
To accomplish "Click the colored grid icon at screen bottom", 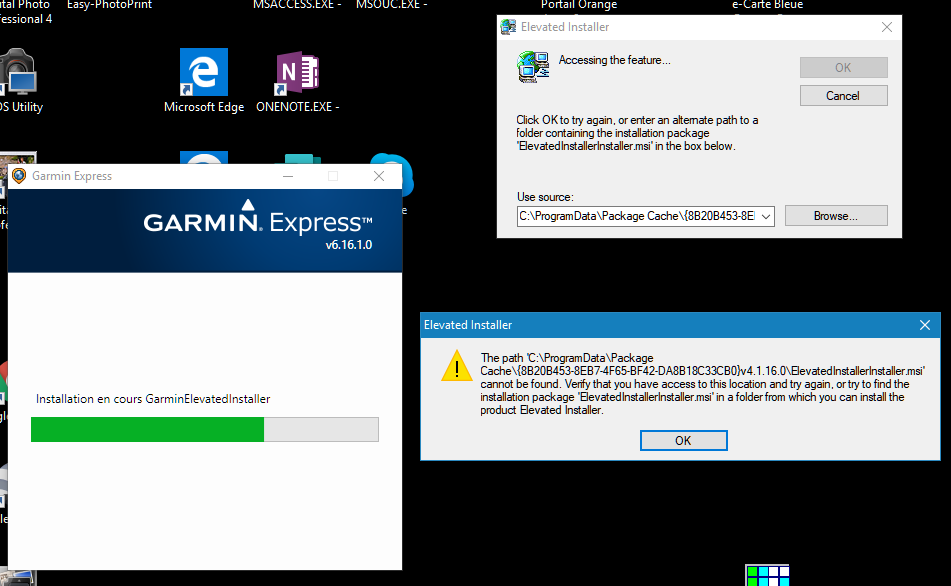I will 767,575.
